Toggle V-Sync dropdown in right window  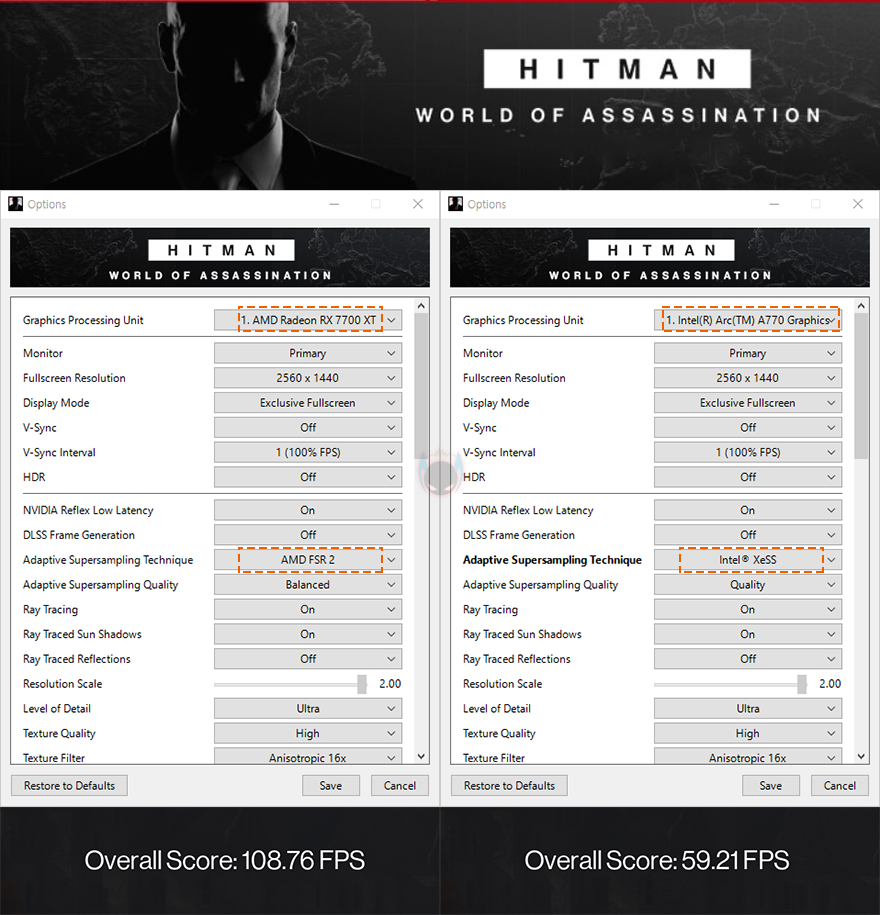click(748, 428)
